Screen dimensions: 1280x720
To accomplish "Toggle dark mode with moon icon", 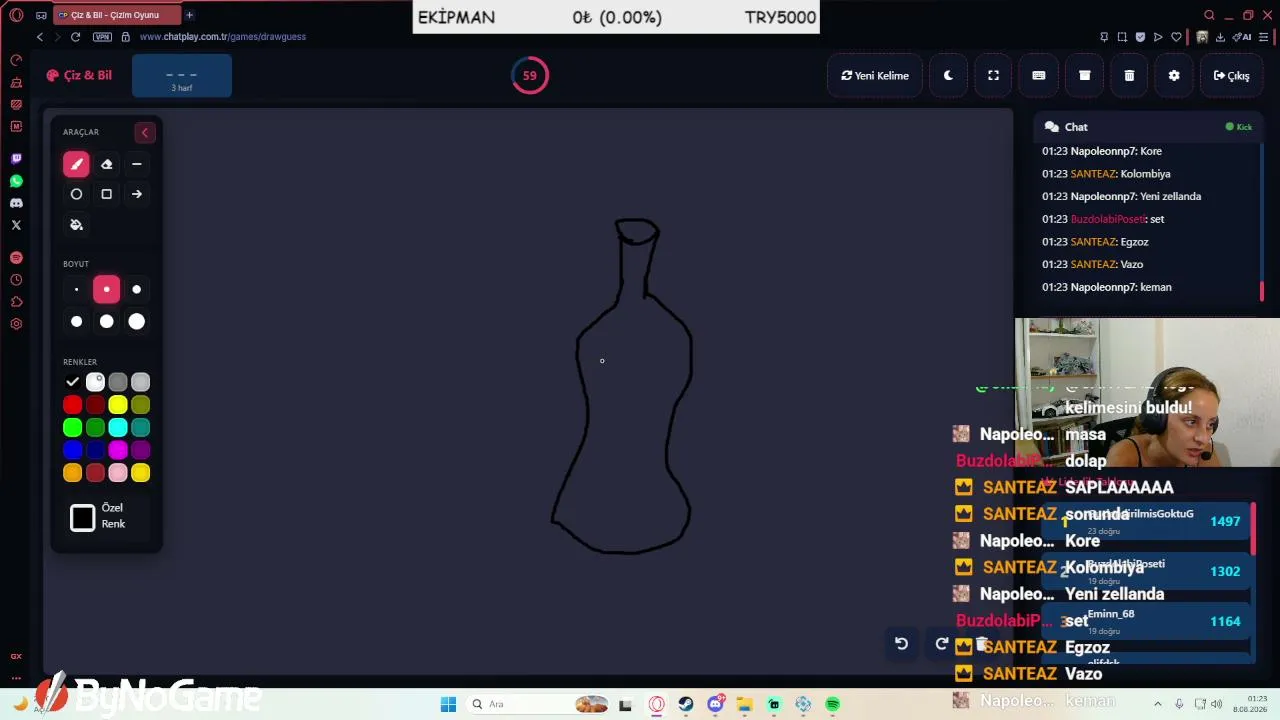I will point(948,75).
